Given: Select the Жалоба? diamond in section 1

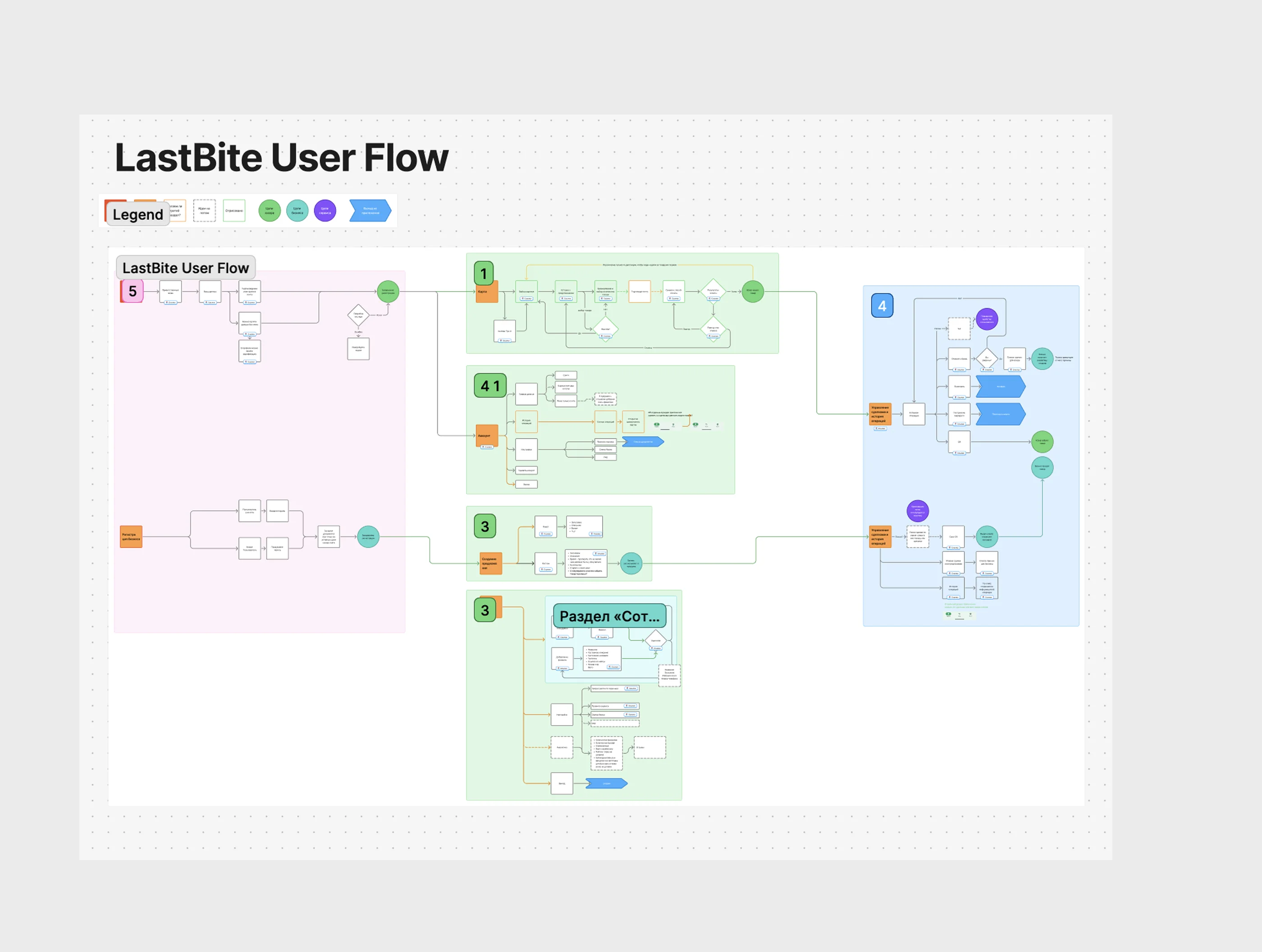Looking at the screenshot, I should (605, 329).
